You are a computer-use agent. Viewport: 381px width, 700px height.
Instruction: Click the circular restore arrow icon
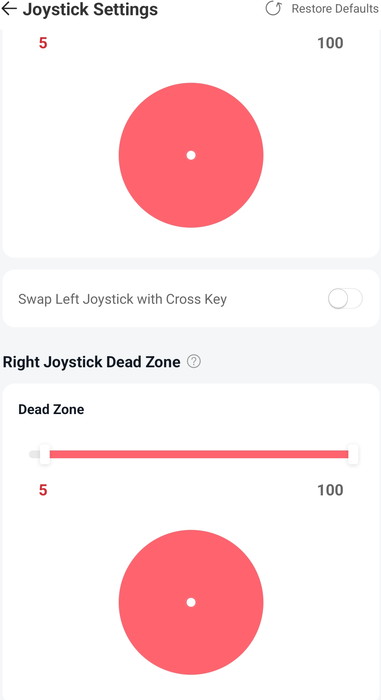click(273, 8)
